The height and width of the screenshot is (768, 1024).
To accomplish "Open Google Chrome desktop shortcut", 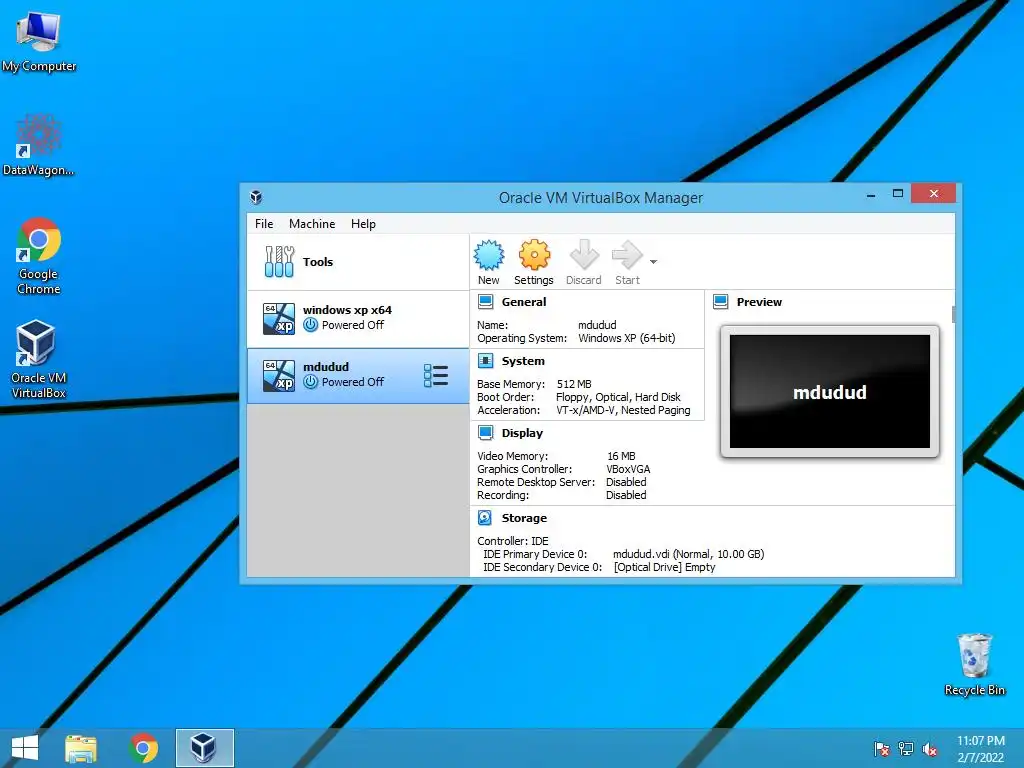I will [x=39, y=256].
